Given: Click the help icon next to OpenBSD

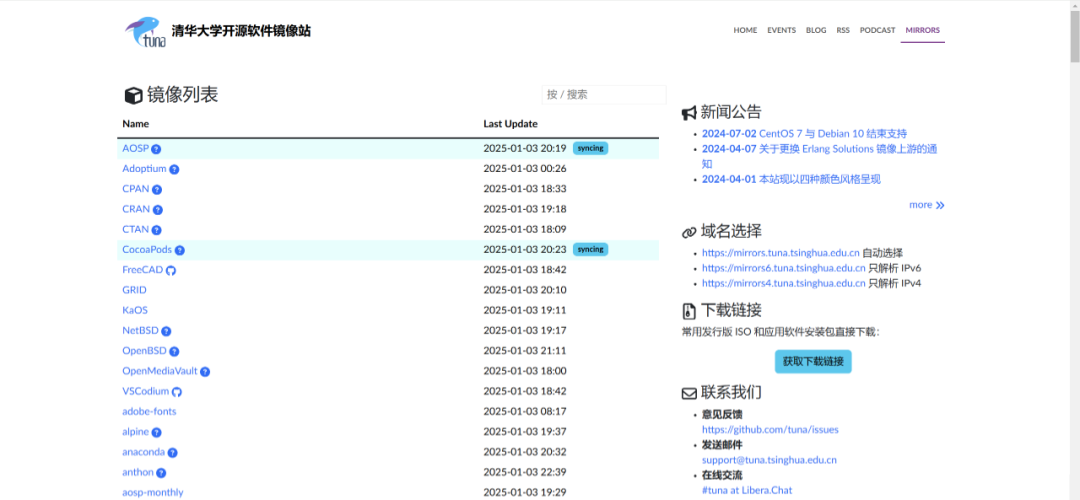Looking at the screenshot, I should [x=174, y=352].
